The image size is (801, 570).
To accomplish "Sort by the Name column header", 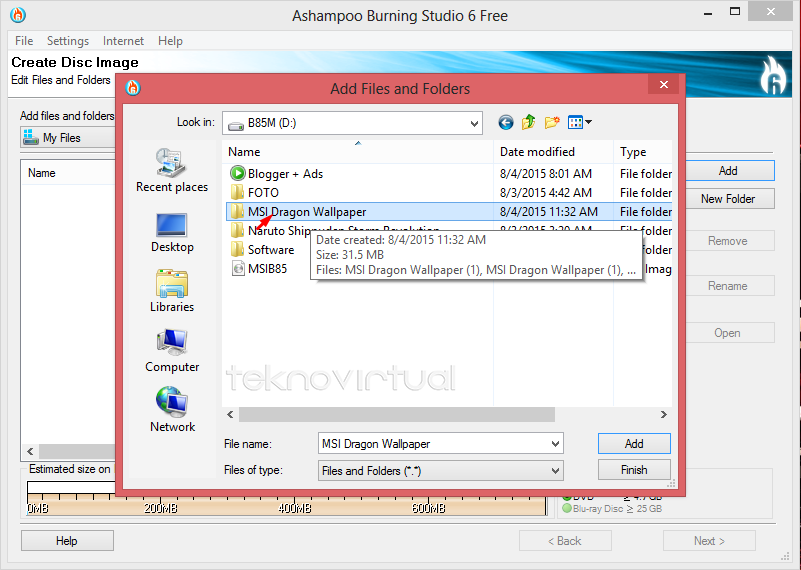I will (358, 152).
